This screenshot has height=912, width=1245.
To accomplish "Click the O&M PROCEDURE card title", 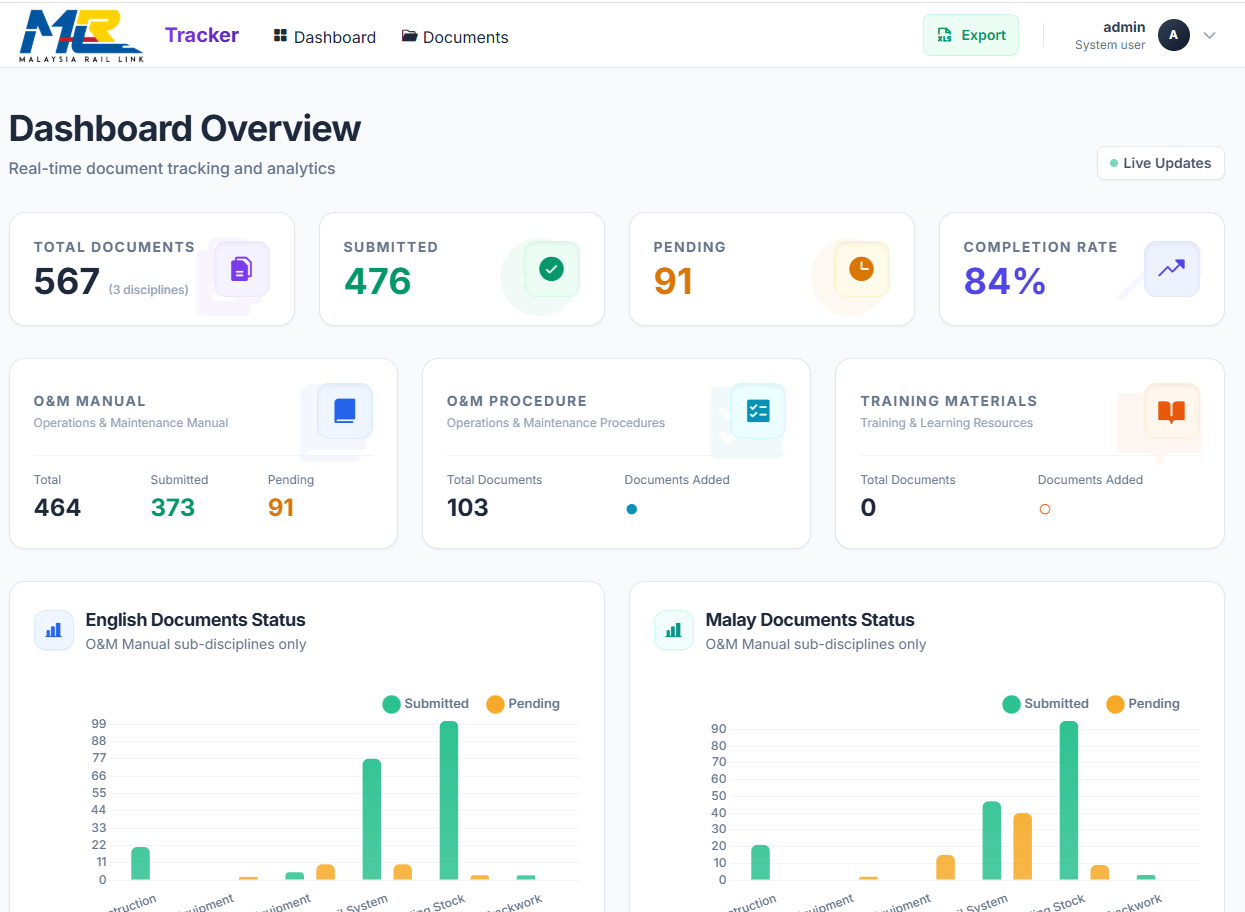I will (517, 401).
